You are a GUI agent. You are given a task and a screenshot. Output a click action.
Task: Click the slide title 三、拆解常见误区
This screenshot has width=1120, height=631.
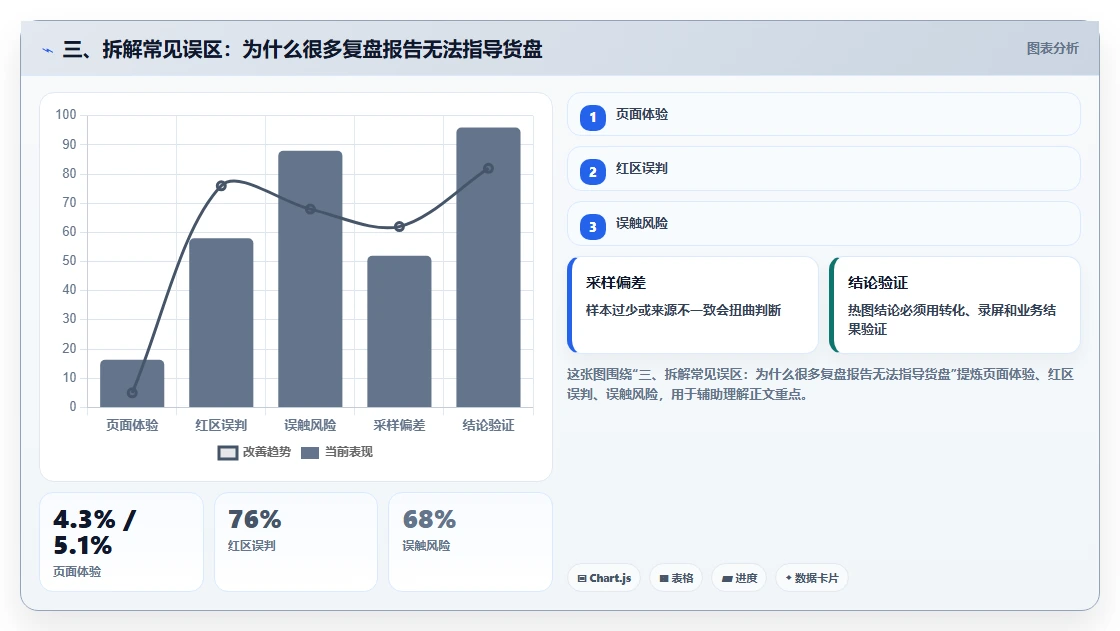click(302, 49)
